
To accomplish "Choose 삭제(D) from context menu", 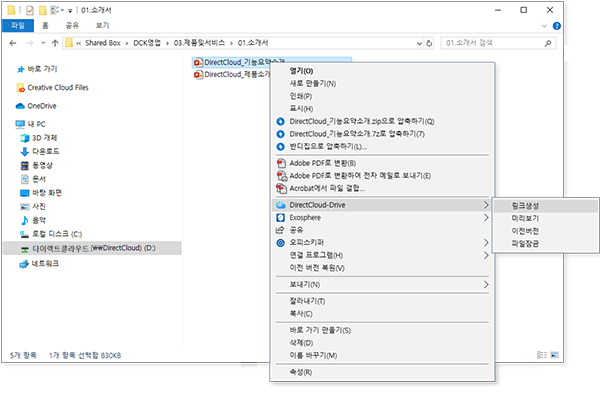I will pos(383,343).
